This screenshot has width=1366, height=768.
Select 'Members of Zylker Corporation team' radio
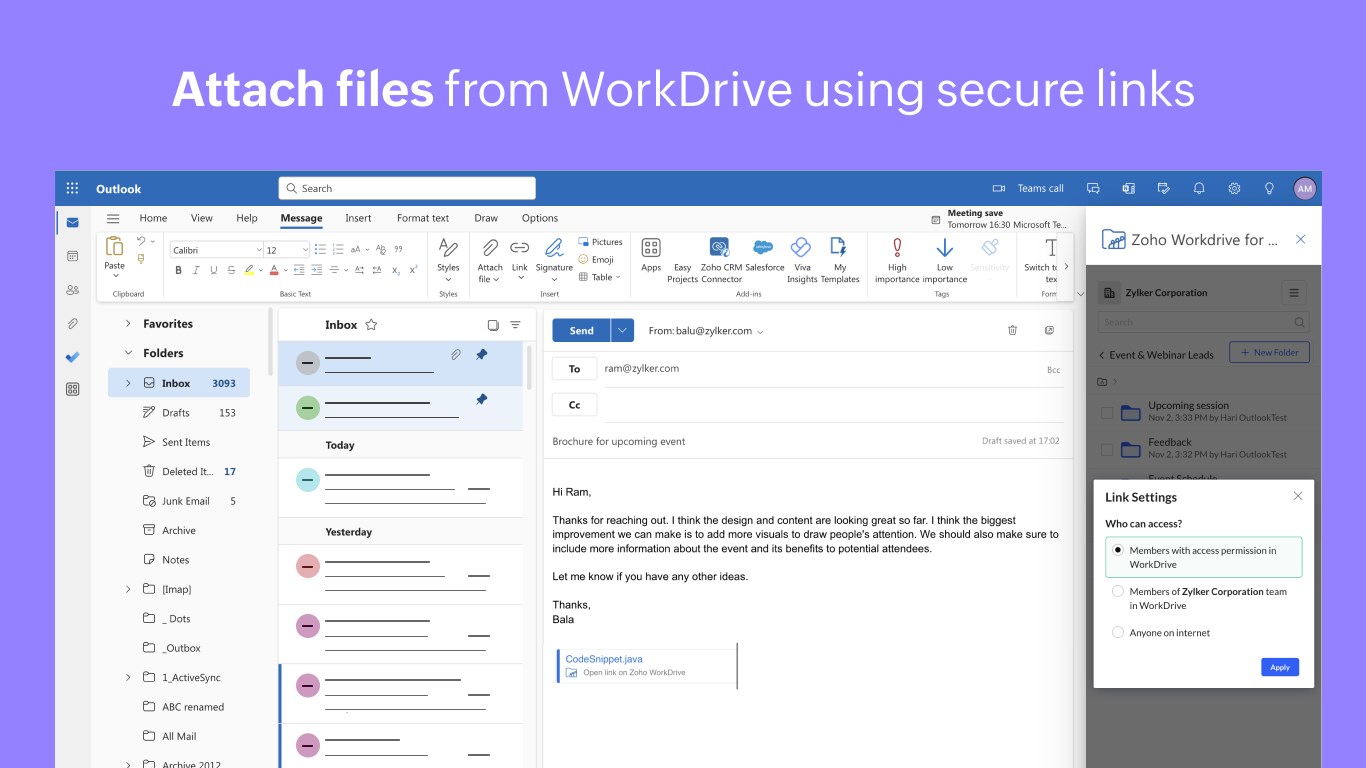tap(1118, 591)
